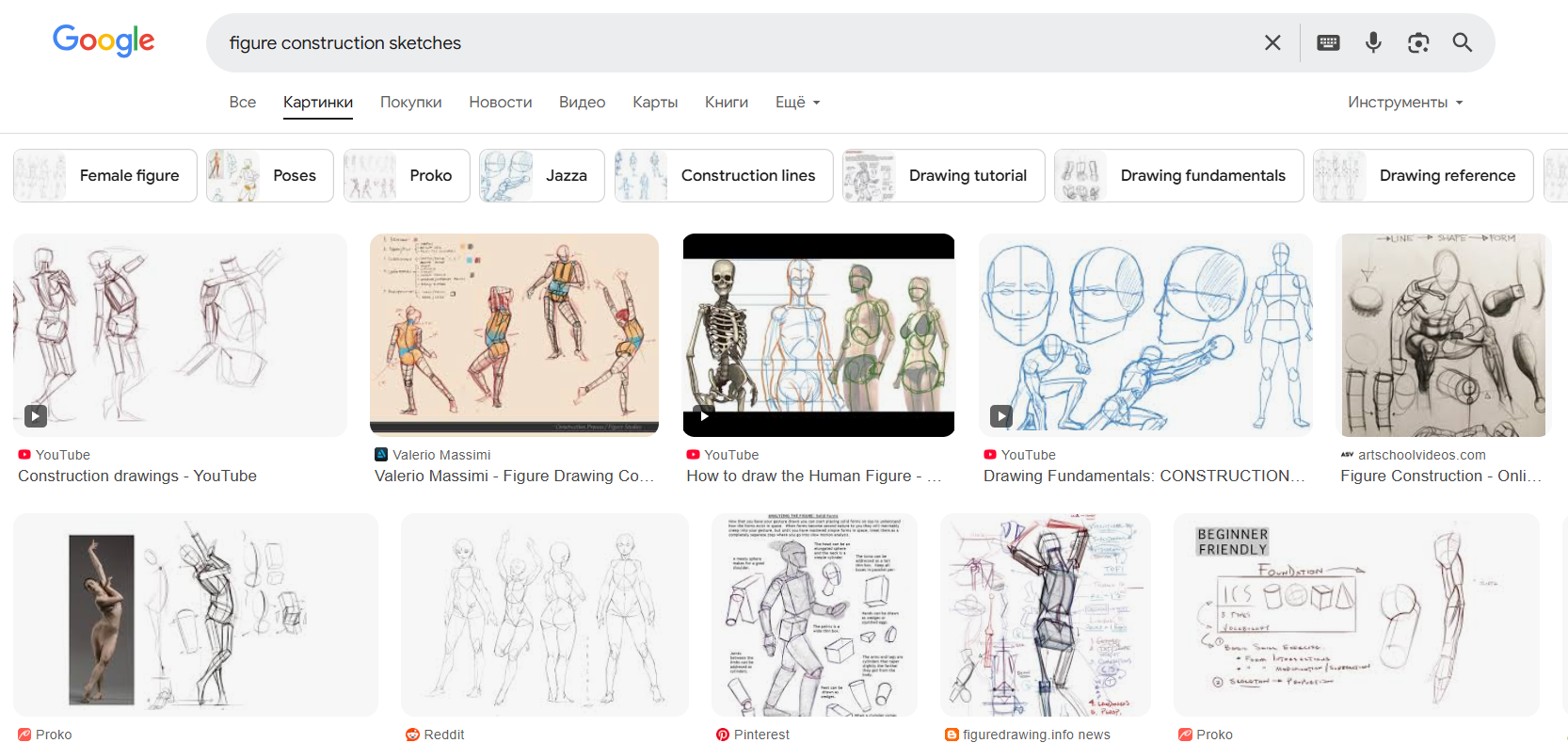
Task: Switch to the Книги tab
Action: pyautogui.click(x=727, y=102)
